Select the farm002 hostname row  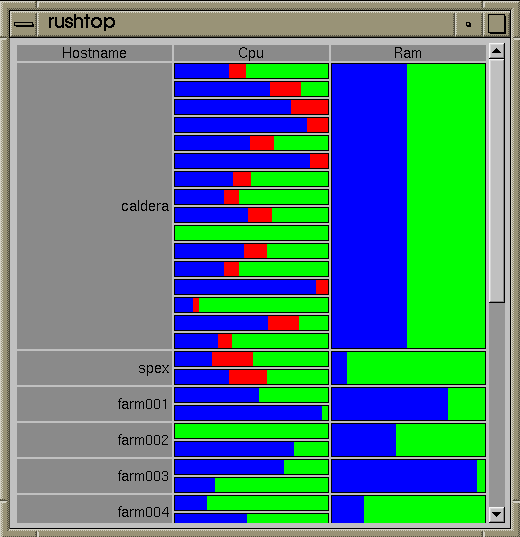pyautogui.click(x=94, y=440)
